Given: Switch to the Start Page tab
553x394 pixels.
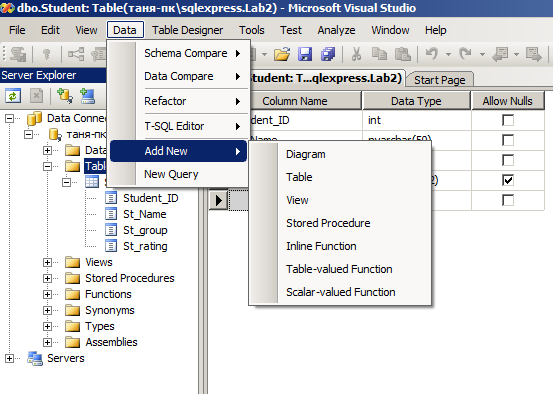Looking at the screenshot, I should (439, 80).
